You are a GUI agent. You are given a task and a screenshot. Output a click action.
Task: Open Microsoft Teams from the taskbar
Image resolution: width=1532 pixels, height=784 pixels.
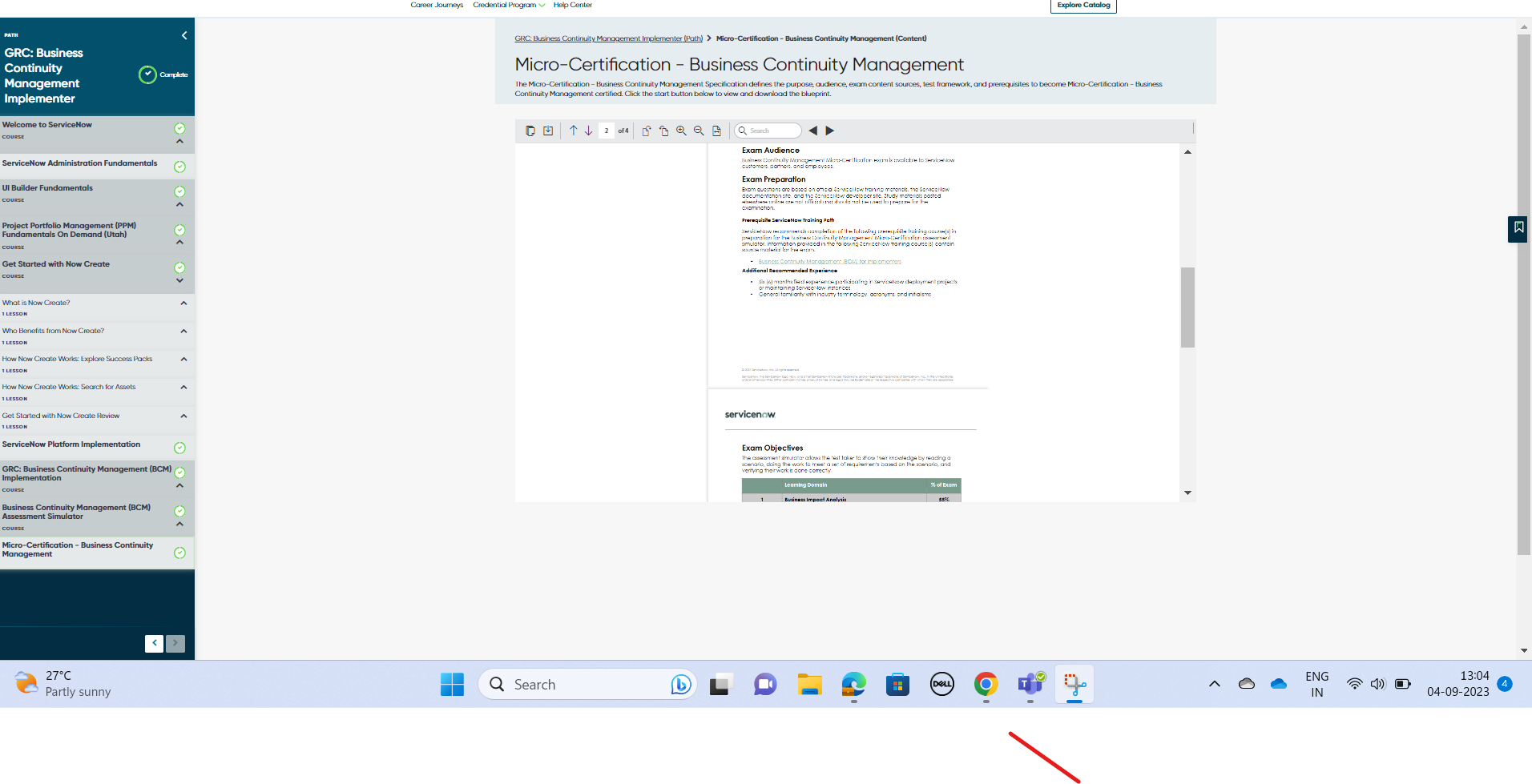pyautogui.click(x=1030, y=685)
